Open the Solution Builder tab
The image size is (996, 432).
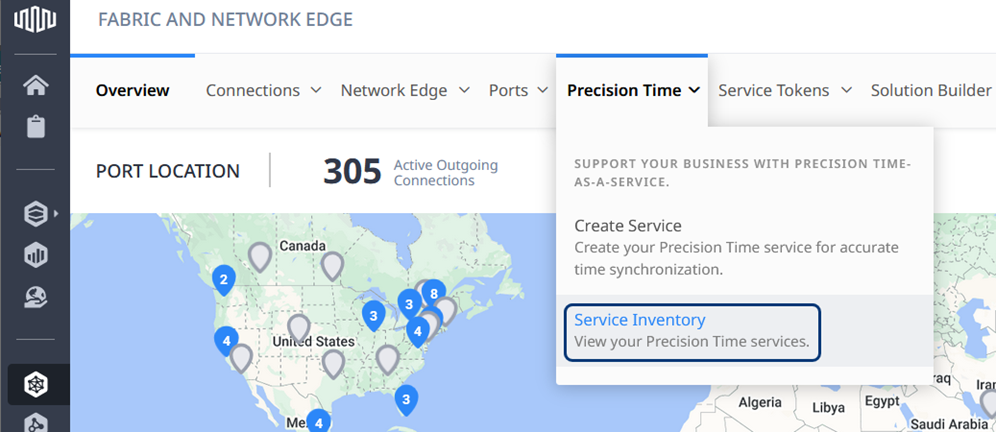(931, 90)
